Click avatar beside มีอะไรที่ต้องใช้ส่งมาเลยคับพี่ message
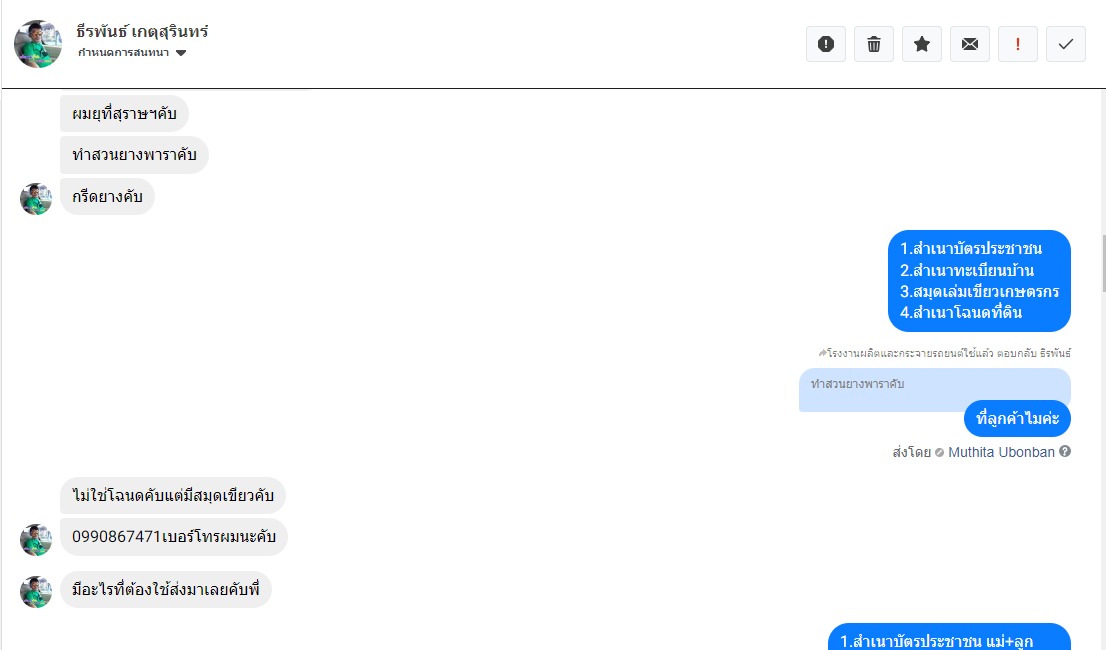 pyautogui.click(x=35, y=591)
